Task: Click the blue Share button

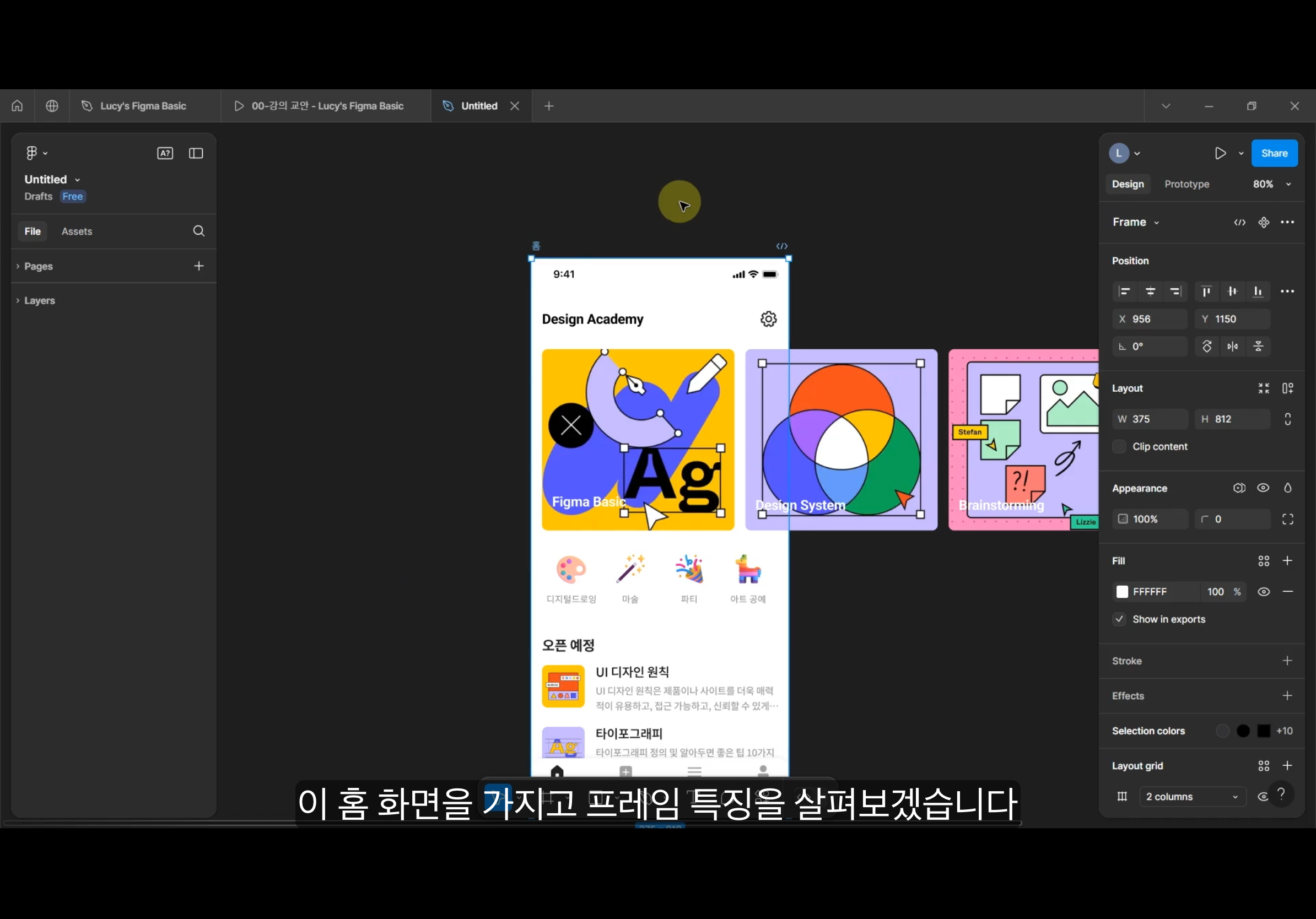Action: 1274,153
